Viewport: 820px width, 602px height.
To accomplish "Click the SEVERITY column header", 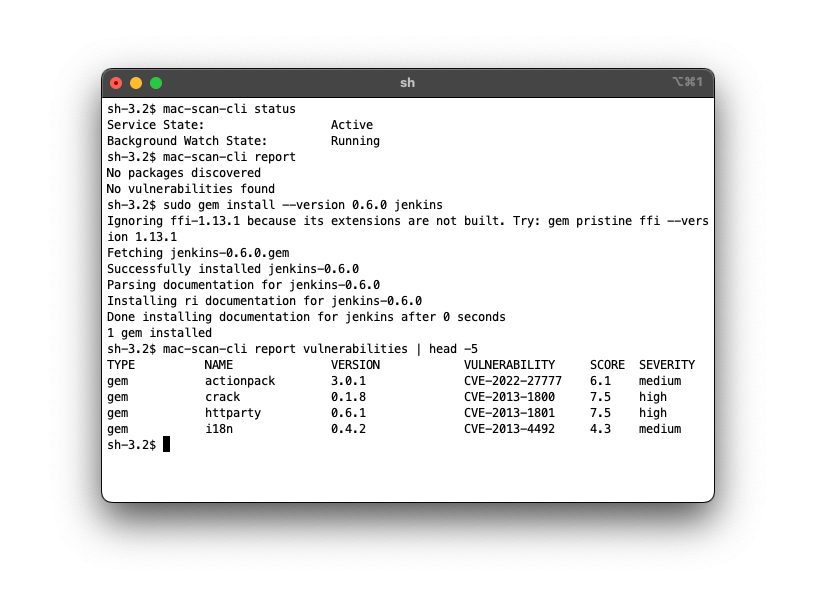I will point(667,365).
